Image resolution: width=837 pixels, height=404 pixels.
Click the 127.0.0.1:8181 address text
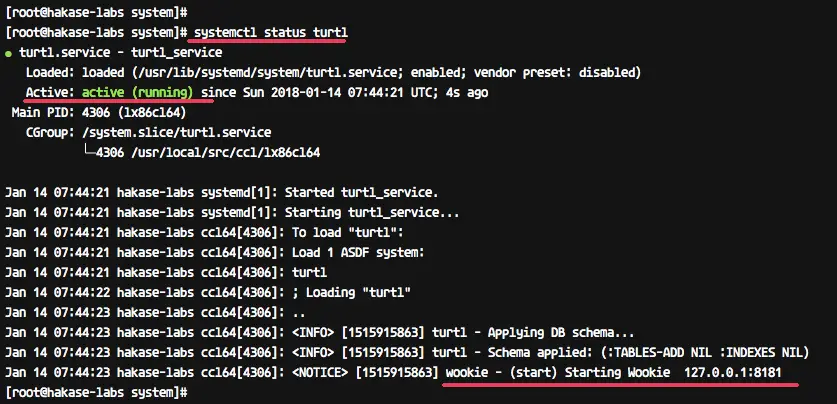pos(732,373)
